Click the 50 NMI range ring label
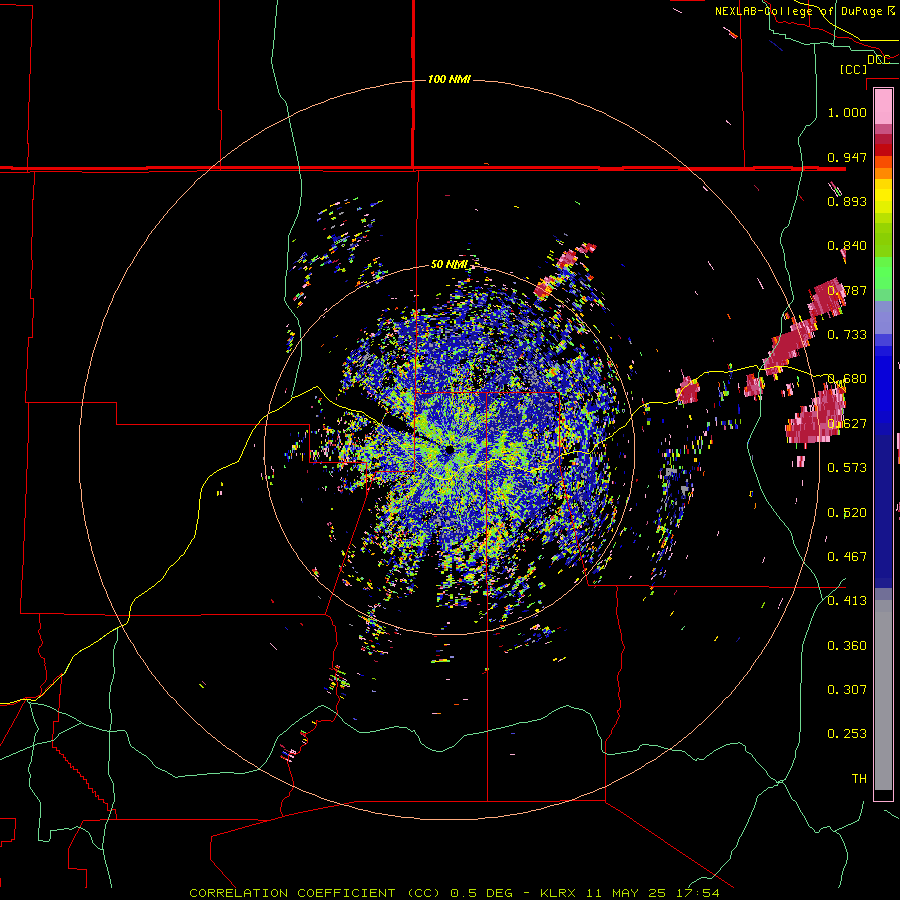 [x=449, y=264]
